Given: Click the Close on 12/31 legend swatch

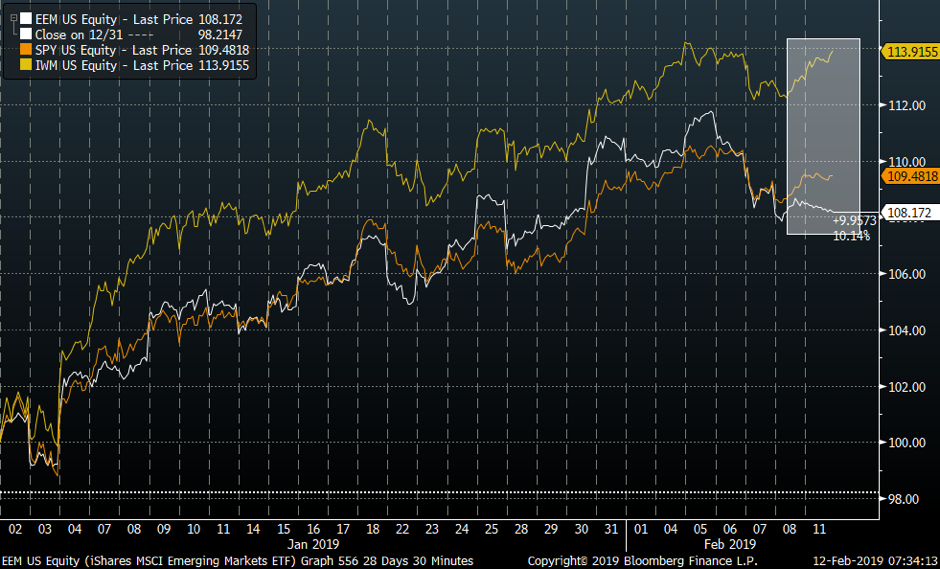Looking at the screenshot, I should (25, 35).
